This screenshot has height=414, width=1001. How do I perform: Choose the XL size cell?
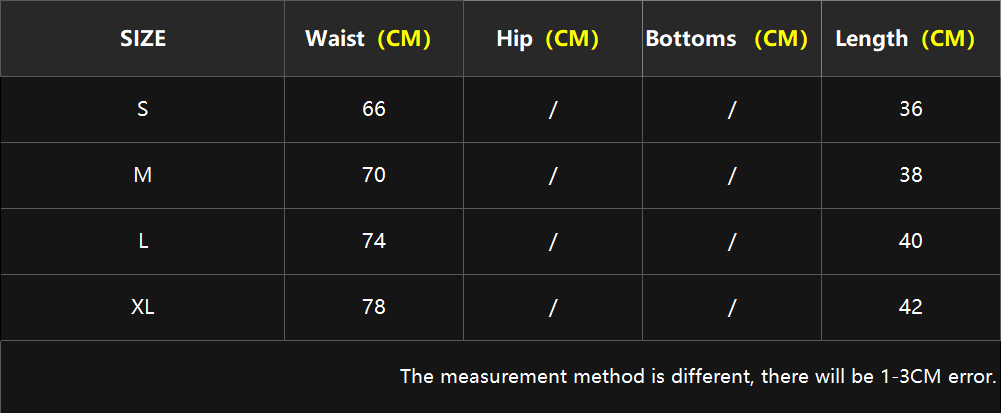coord(142,307)
